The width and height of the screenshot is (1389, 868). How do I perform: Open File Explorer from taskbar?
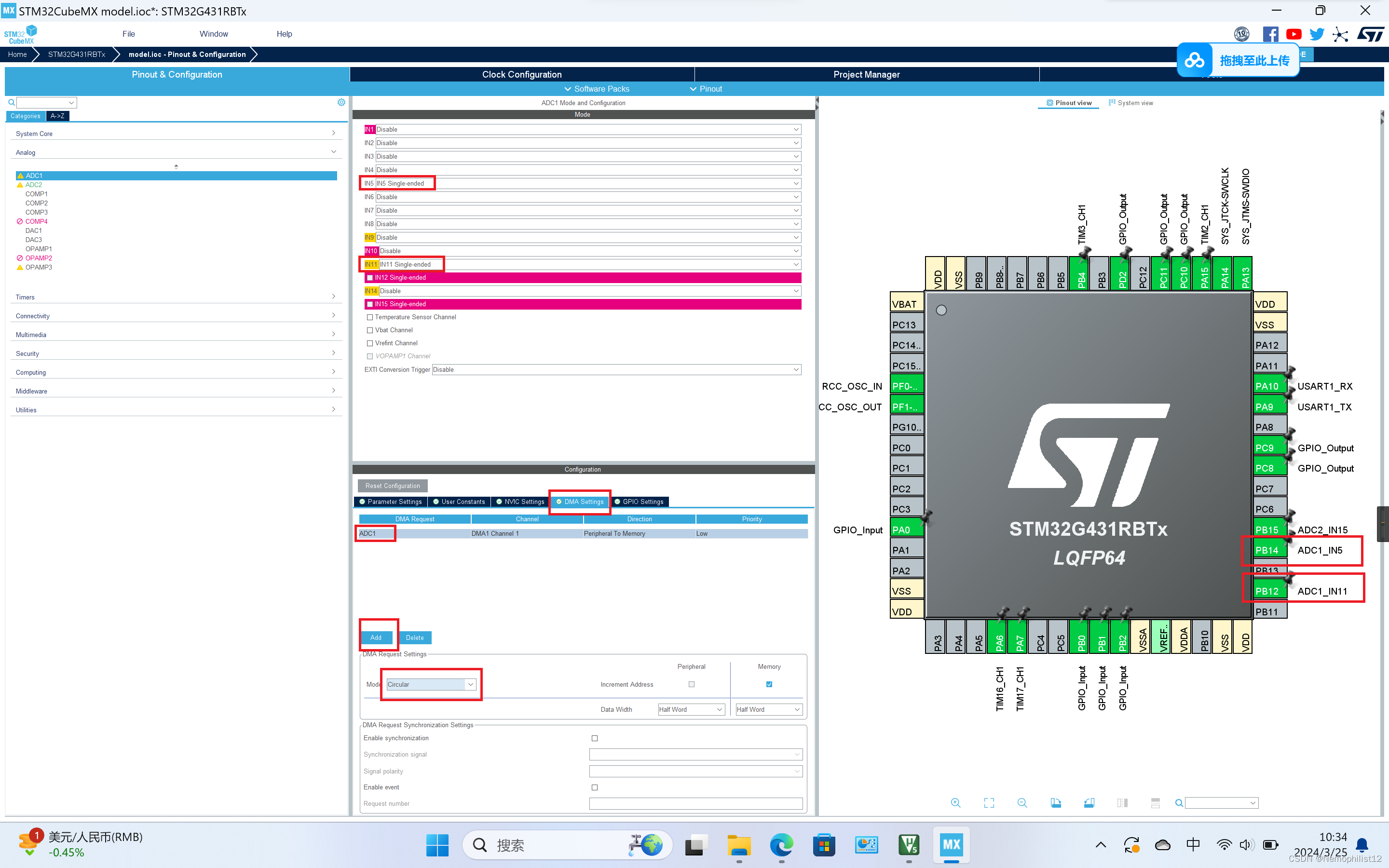tap(739, 845)
